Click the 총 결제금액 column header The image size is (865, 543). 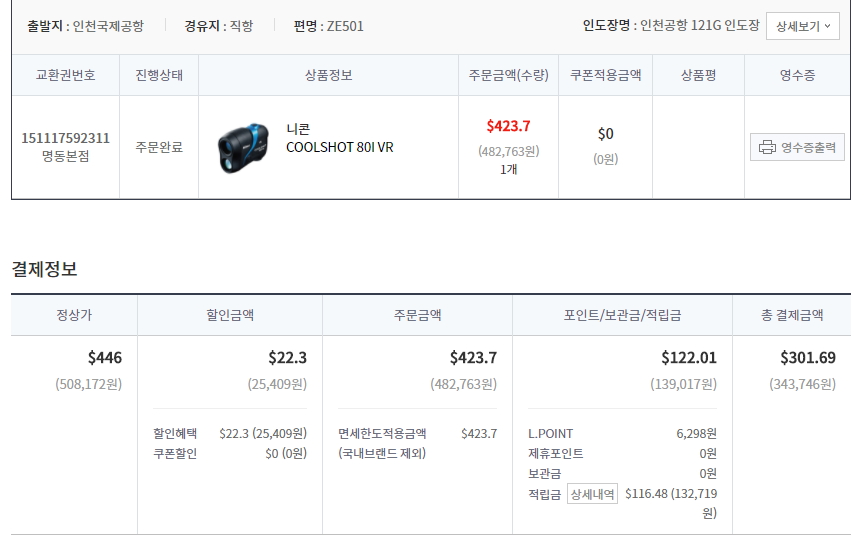pyautogui.click(x=792, y=315)
